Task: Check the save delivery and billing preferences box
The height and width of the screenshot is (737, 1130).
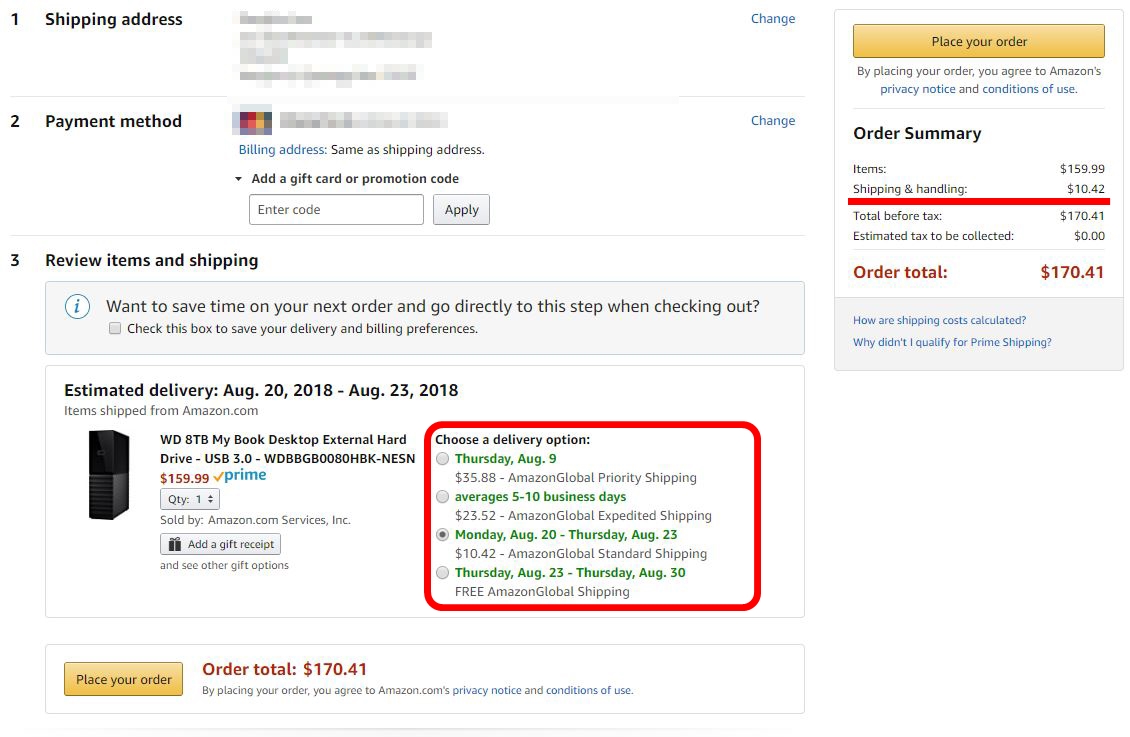Action: click(115, 329)
